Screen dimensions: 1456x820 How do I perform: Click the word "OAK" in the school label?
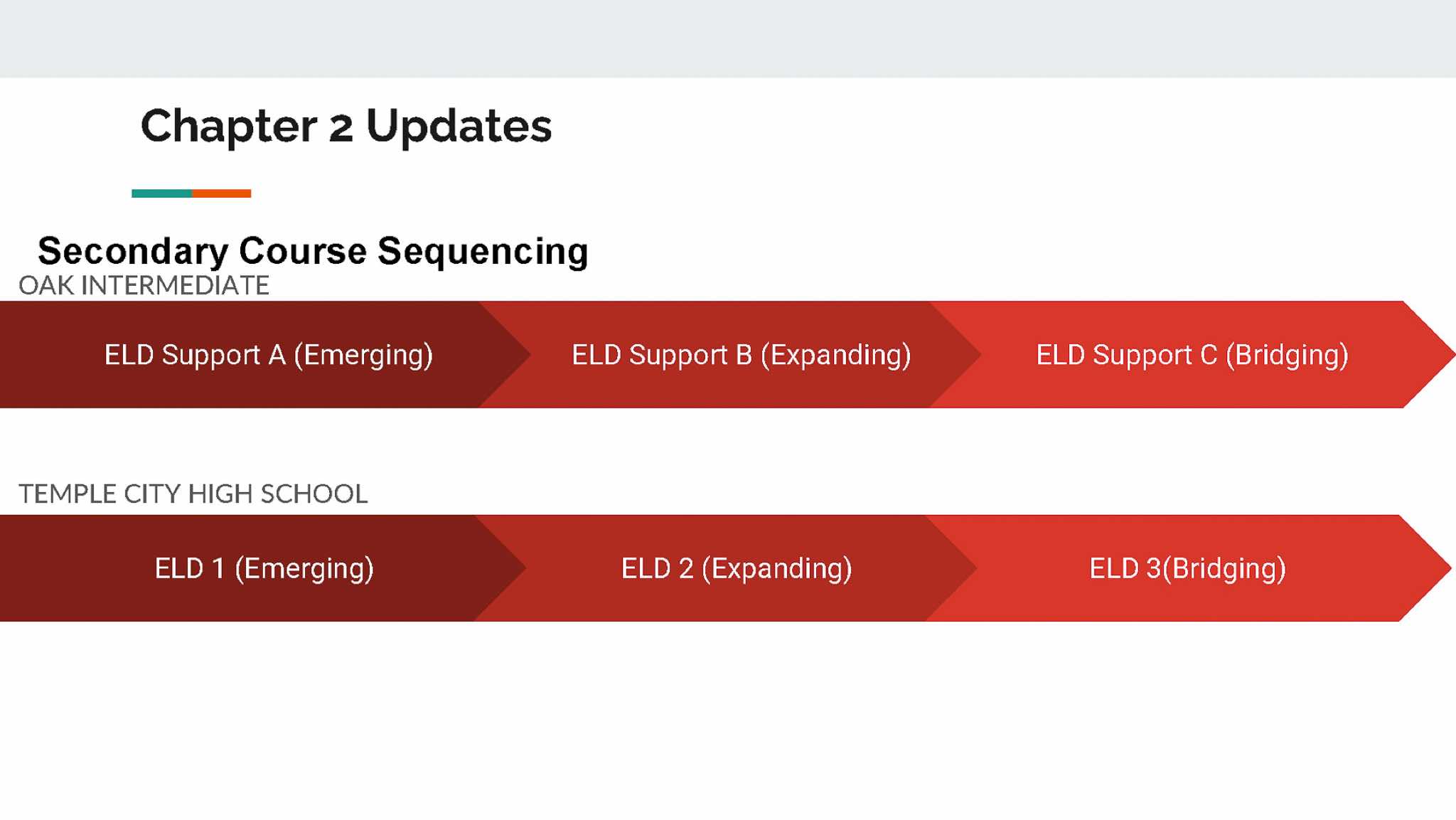click(46, 286)
